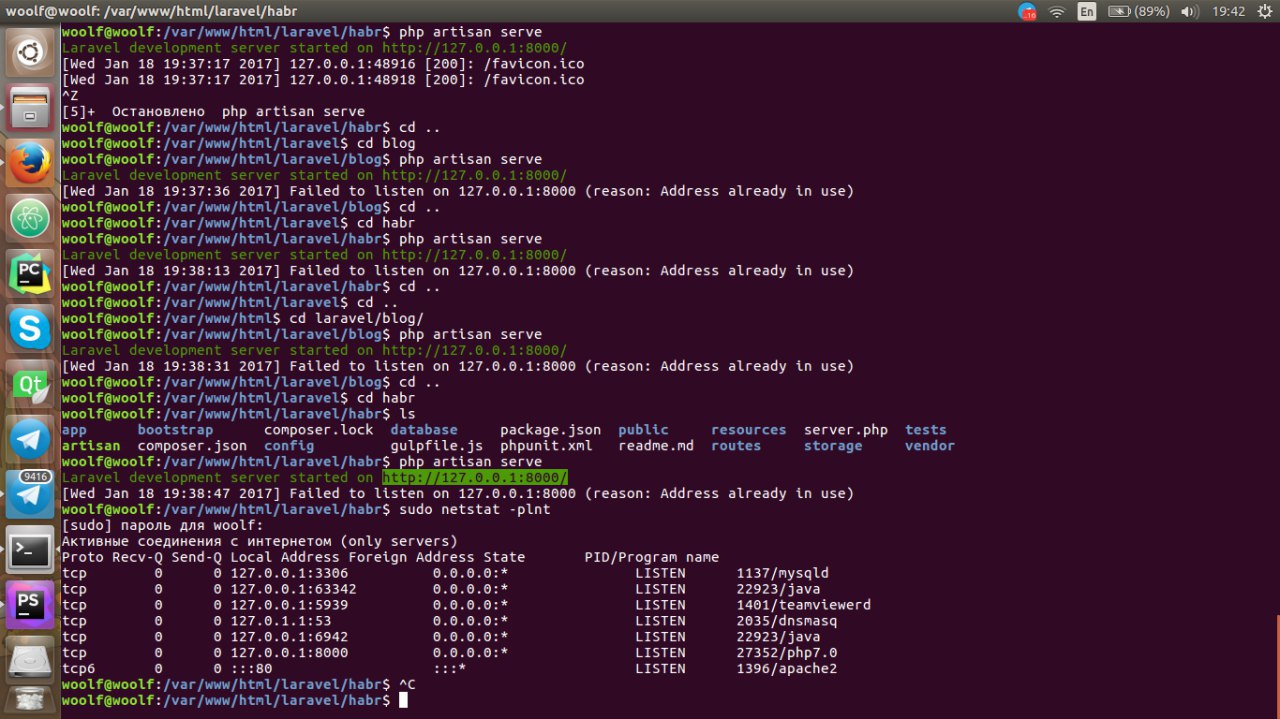Screen dimensions: 1280x719
Task: Open Telegram icon showing 9416 badge
Action: coord(30,493)
